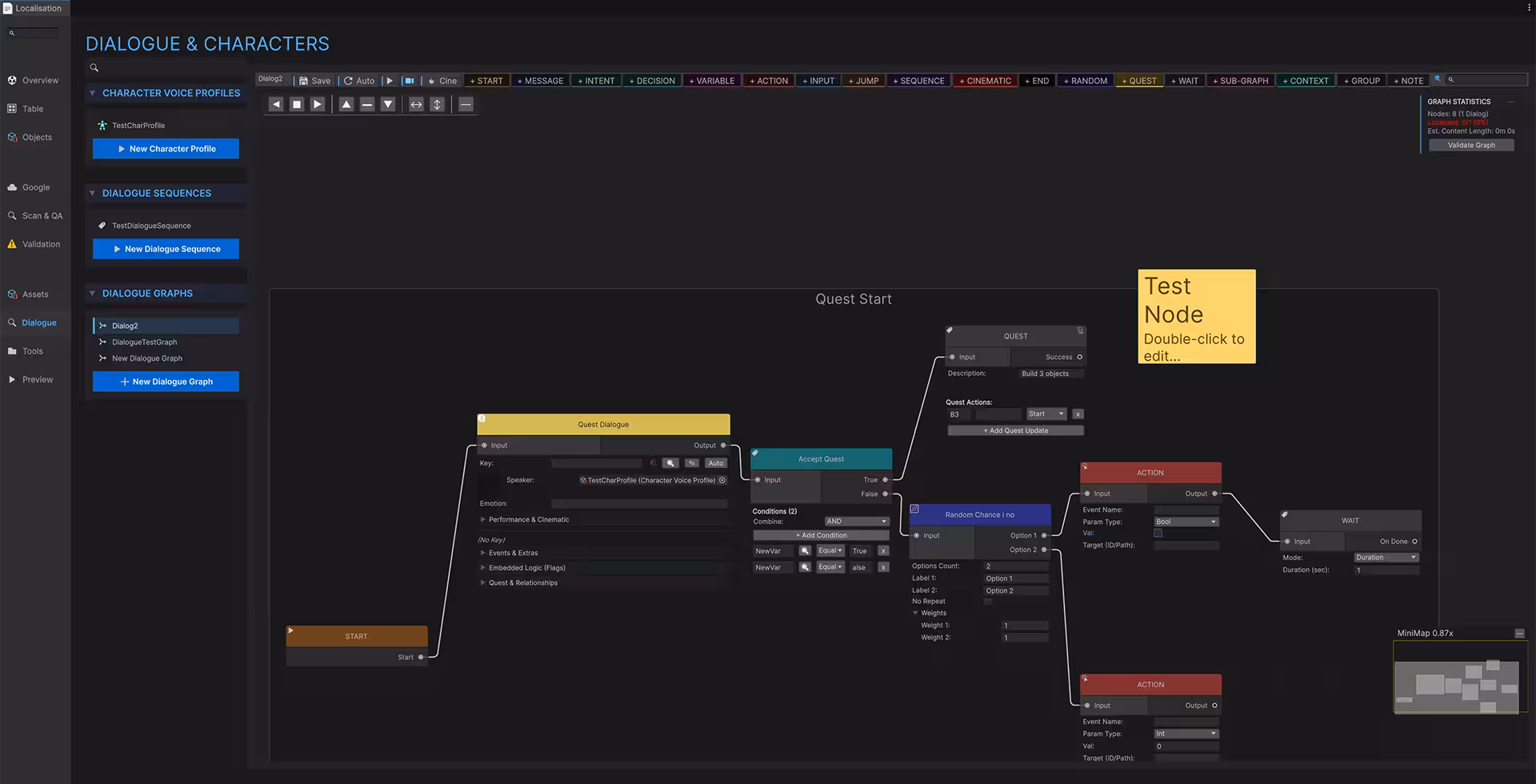Toggle the Val checkbox in Bool ACTION node
Screen dimensions: 1536x784
(x=1158, y=533)
